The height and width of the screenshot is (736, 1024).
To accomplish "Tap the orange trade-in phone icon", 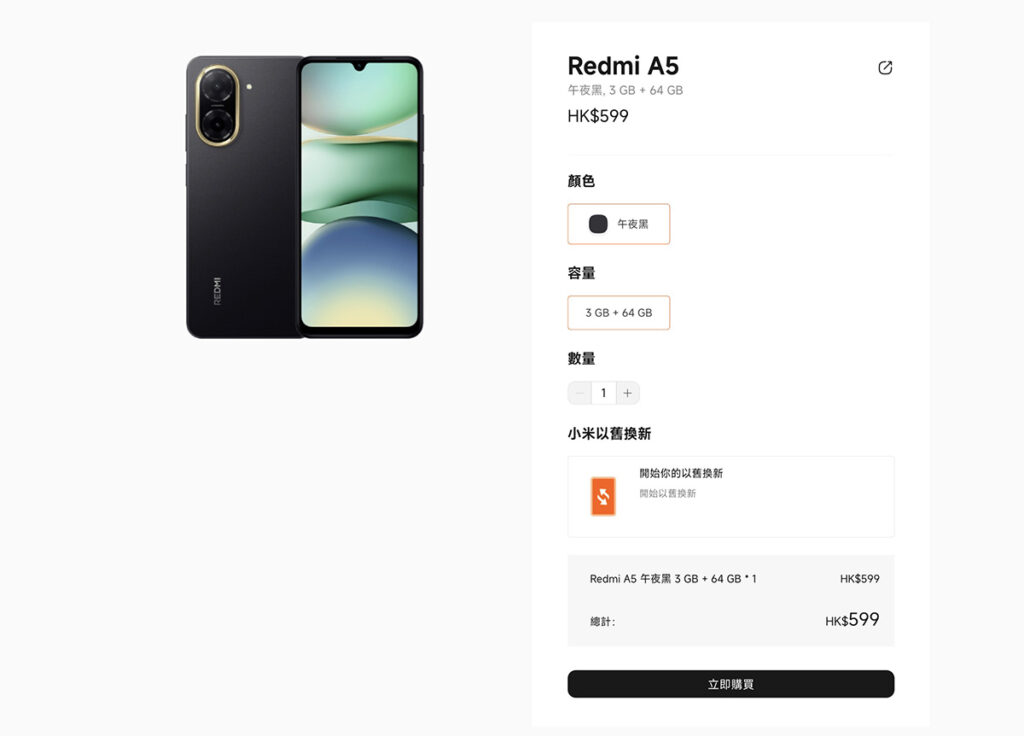I will pyautogui.click(x=603, y=496).
